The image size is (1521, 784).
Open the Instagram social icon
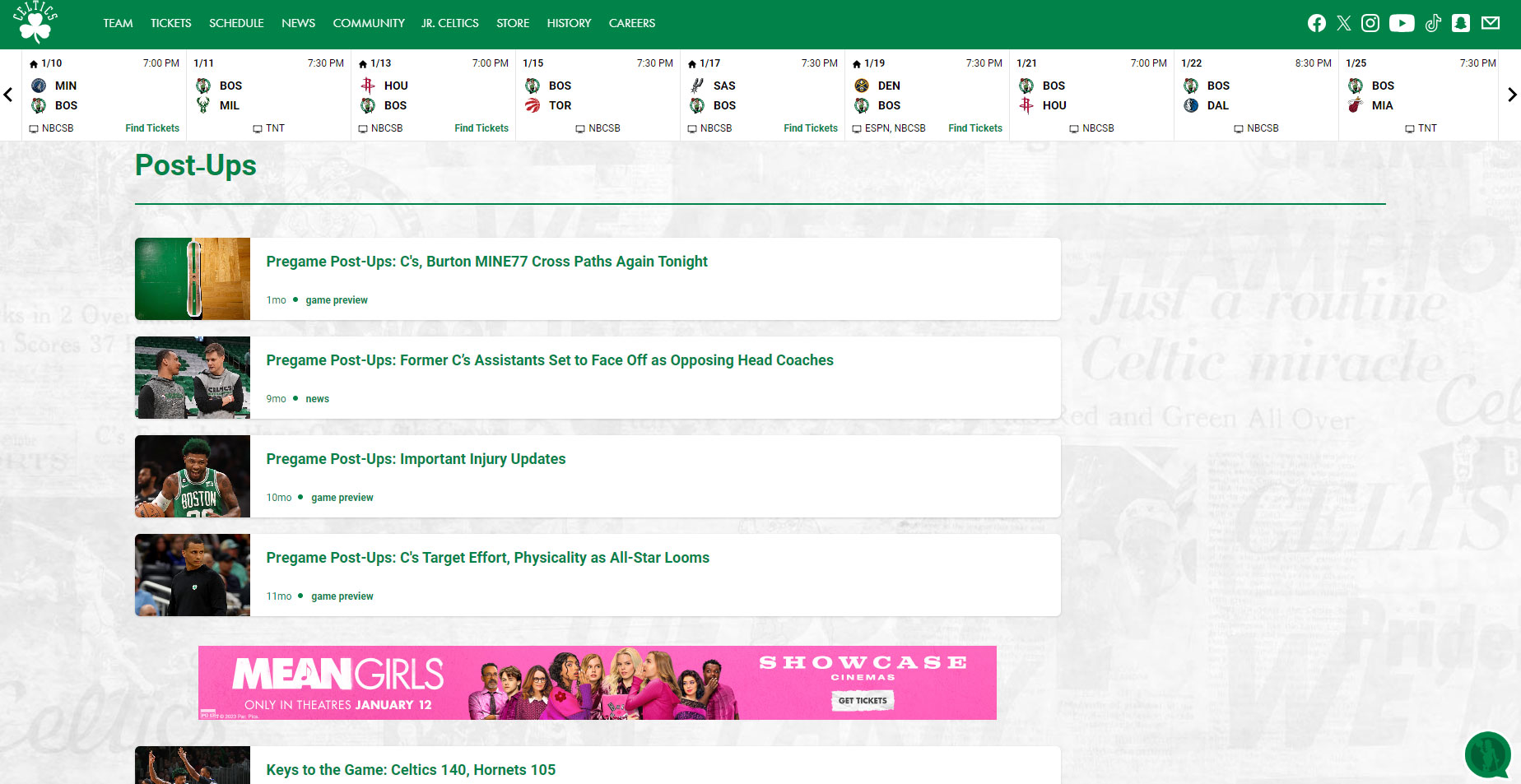(x=1370, y=23)
